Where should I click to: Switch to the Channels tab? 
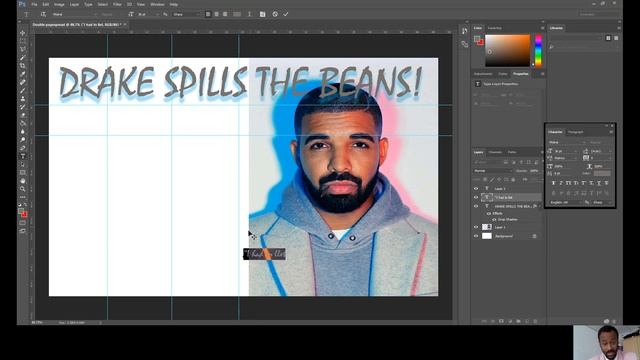tap(495, 152)
